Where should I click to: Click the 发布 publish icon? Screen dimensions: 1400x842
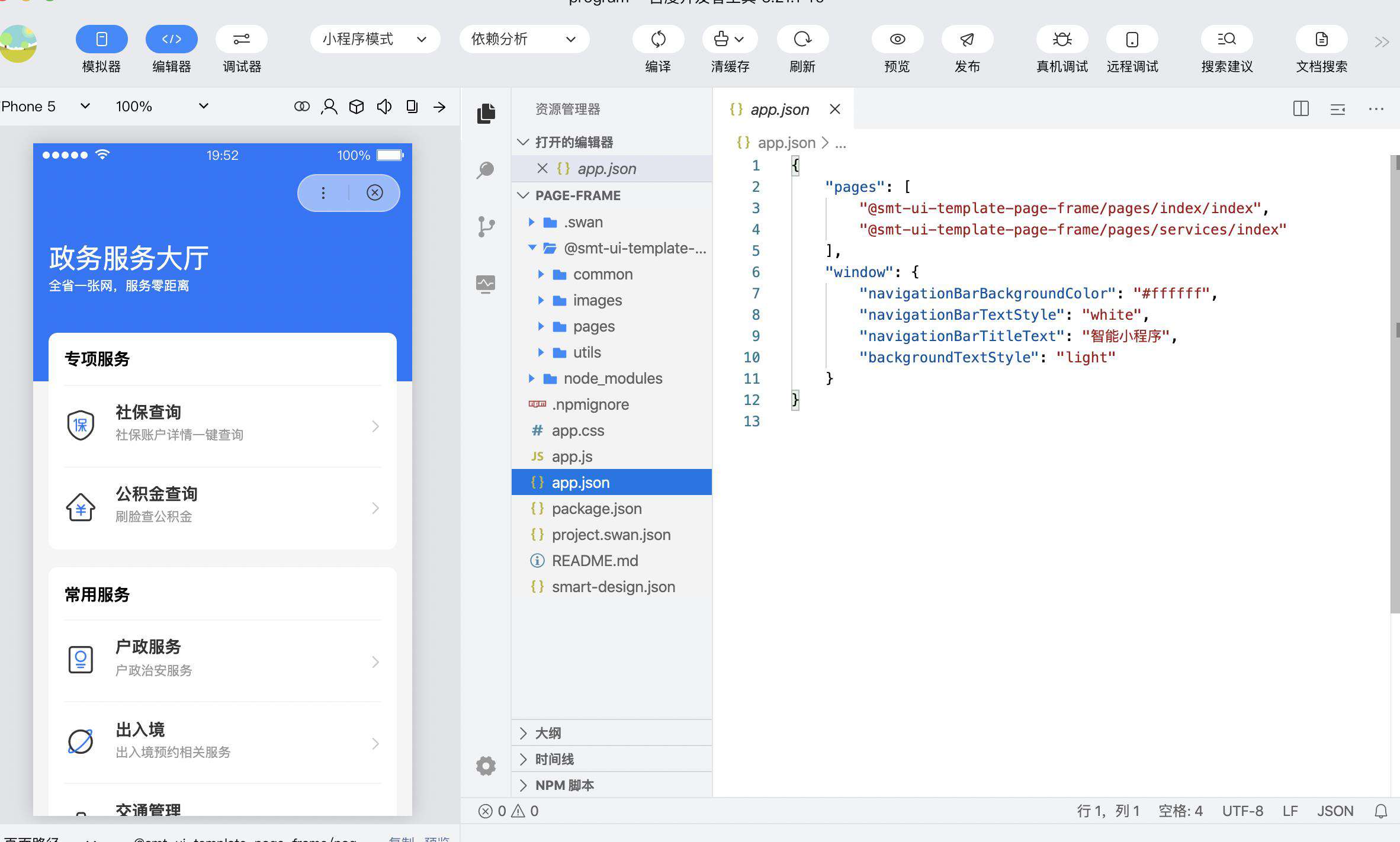pos(967,39)
